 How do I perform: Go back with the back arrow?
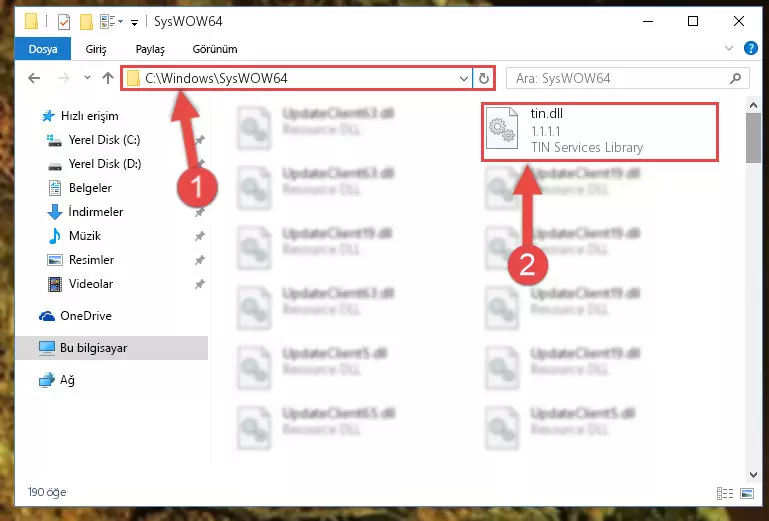34,78
